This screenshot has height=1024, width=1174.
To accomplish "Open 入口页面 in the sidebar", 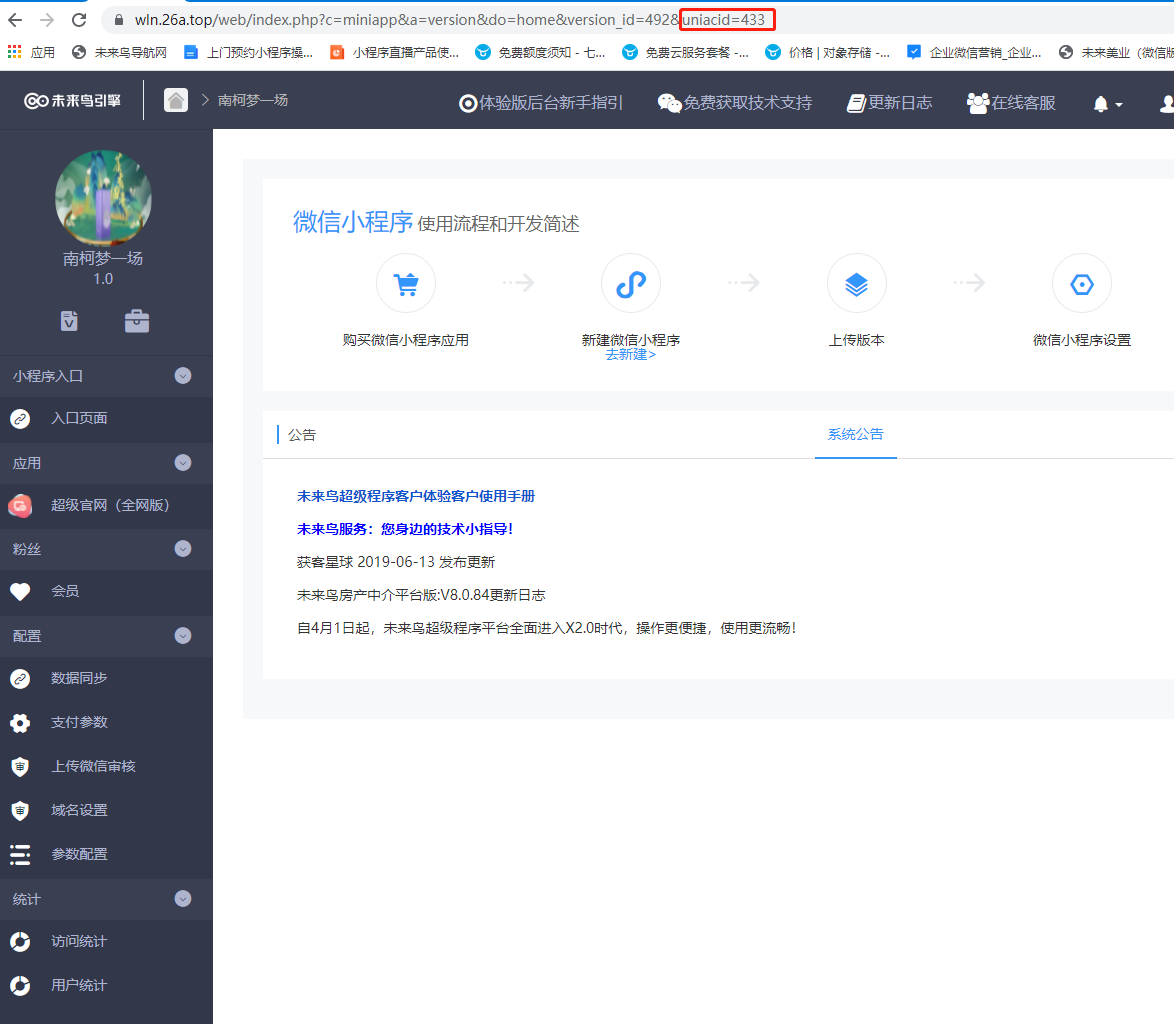I will click(x=106, y=418).
